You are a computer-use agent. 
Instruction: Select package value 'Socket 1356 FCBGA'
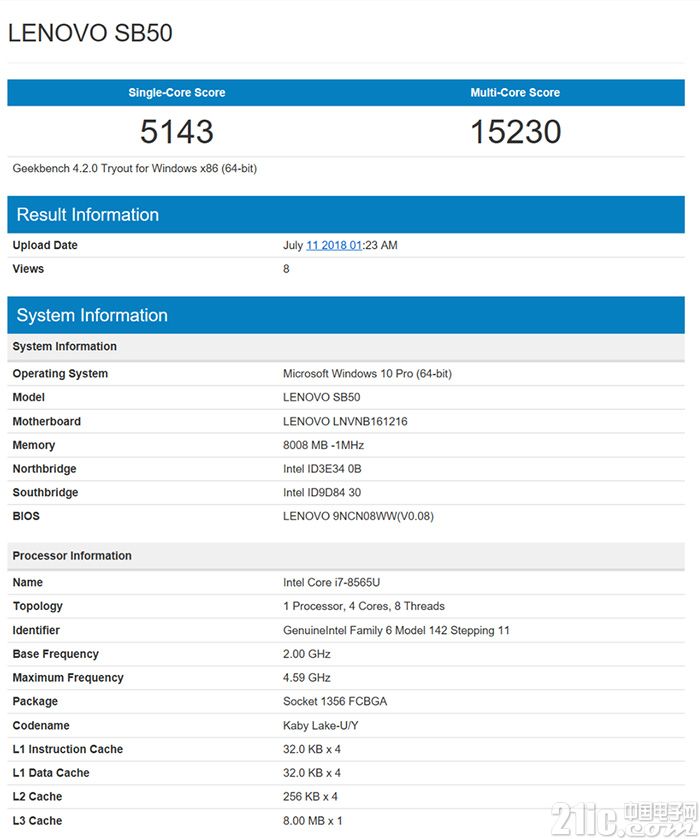[335, 701]
